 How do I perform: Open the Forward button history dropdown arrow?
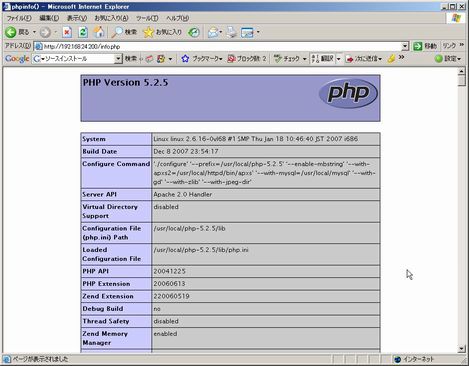[x=55, y=32]
